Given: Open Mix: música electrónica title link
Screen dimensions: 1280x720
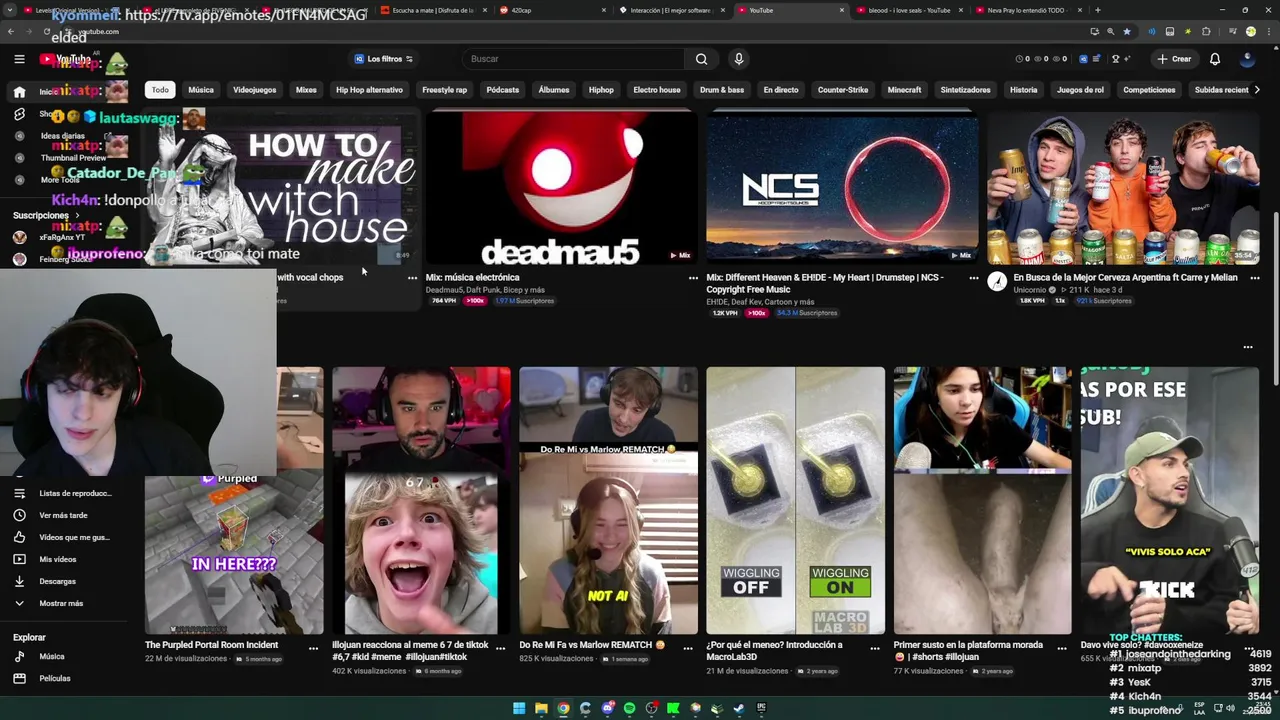Looking at the screenshot, I should pyautogui.click(x=473, y=277).
